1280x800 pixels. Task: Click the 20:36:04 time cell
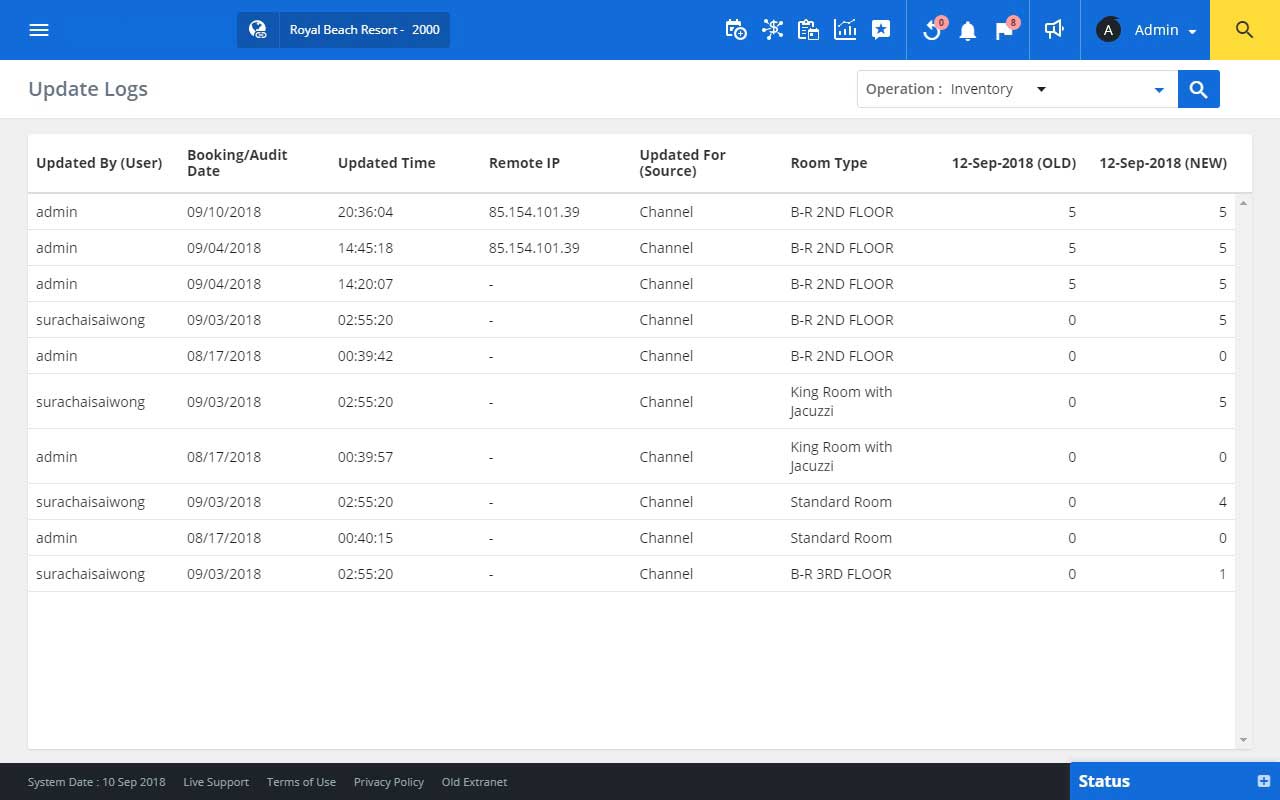pos(366,212)
